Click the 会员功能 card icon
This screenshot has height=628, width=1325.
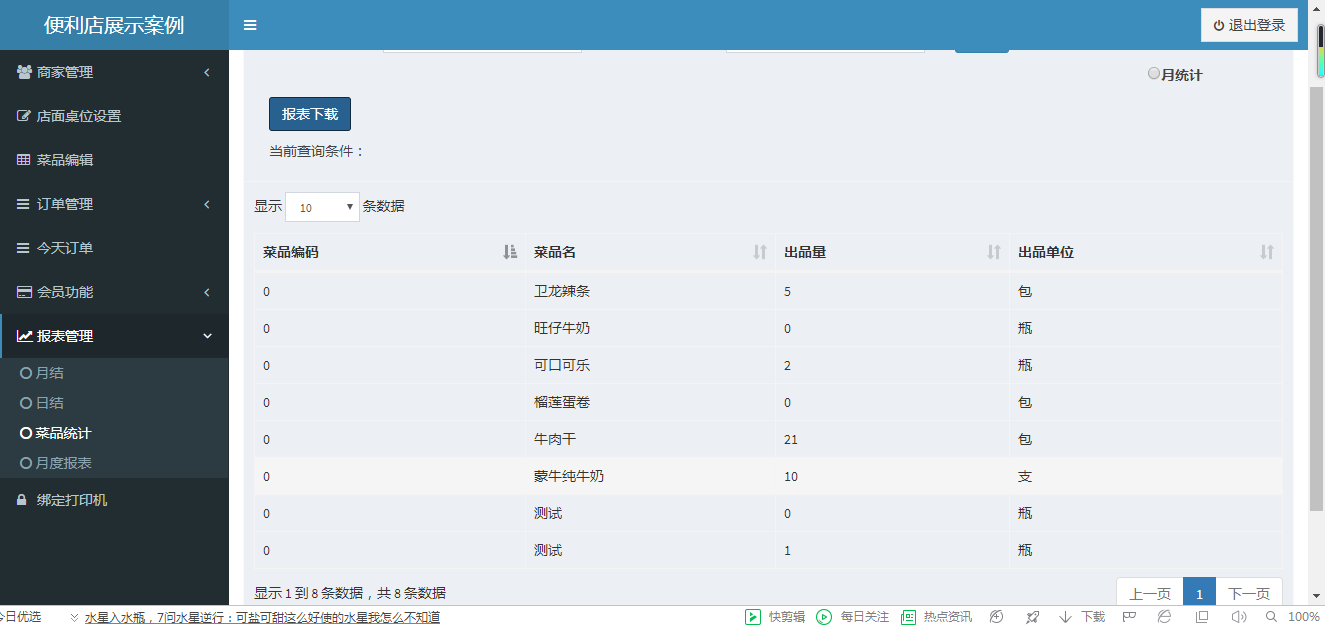click(24, 292)
